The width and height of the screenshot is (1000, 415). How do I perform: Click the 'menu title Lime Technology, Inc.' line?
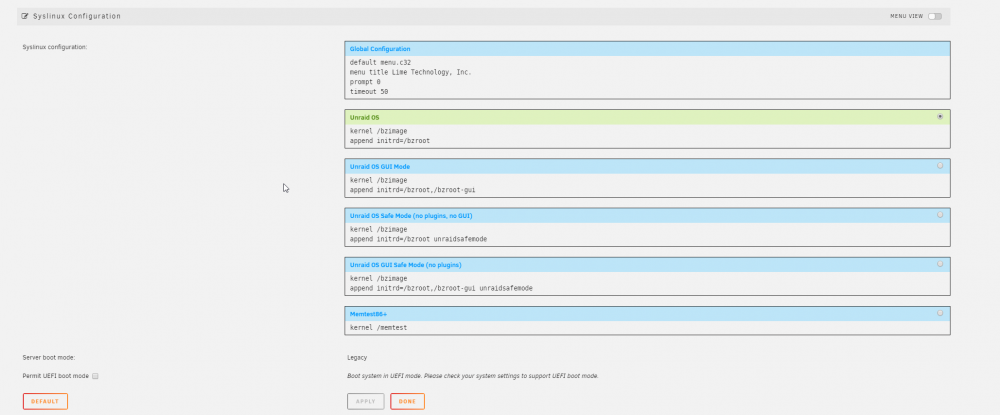(x=410, y=73)
